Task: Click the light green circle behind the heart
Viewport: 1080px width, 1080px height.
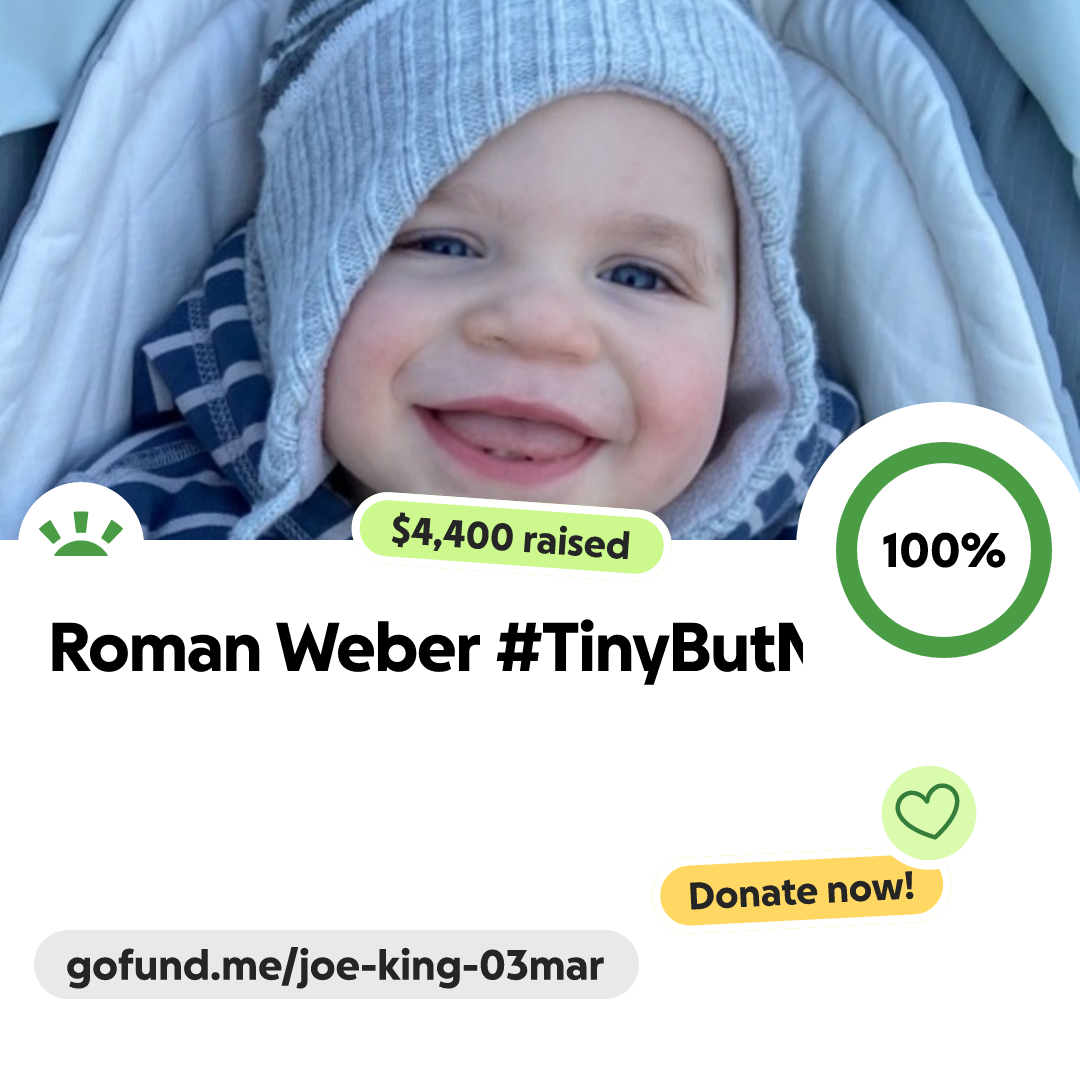Action: [x=928, y=813]
